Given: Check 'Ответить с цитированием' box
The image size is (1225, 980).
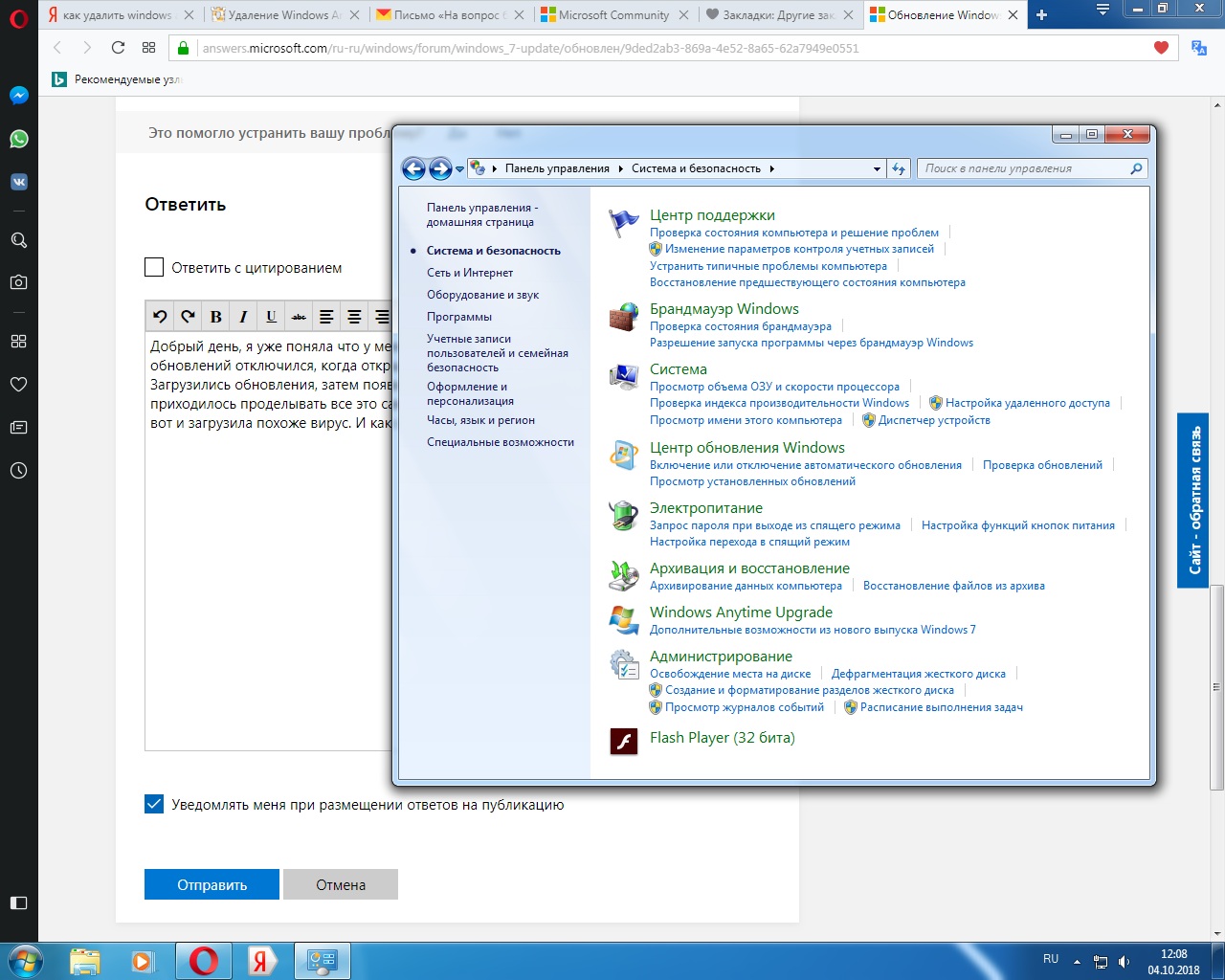Looking at the screenshot, I should pyautogui.click(x=154, y=267).
